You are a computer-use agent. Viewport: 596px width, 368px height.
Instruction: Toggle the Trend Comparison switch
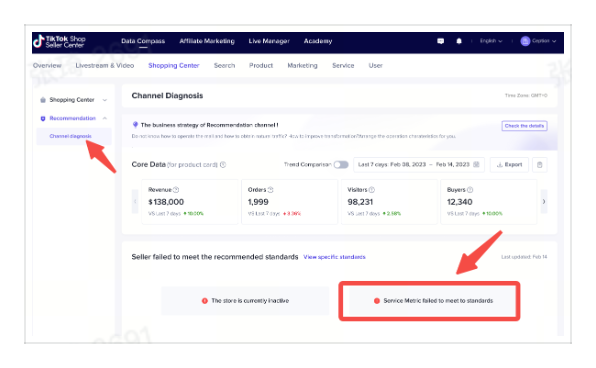[x=341, y=165]
